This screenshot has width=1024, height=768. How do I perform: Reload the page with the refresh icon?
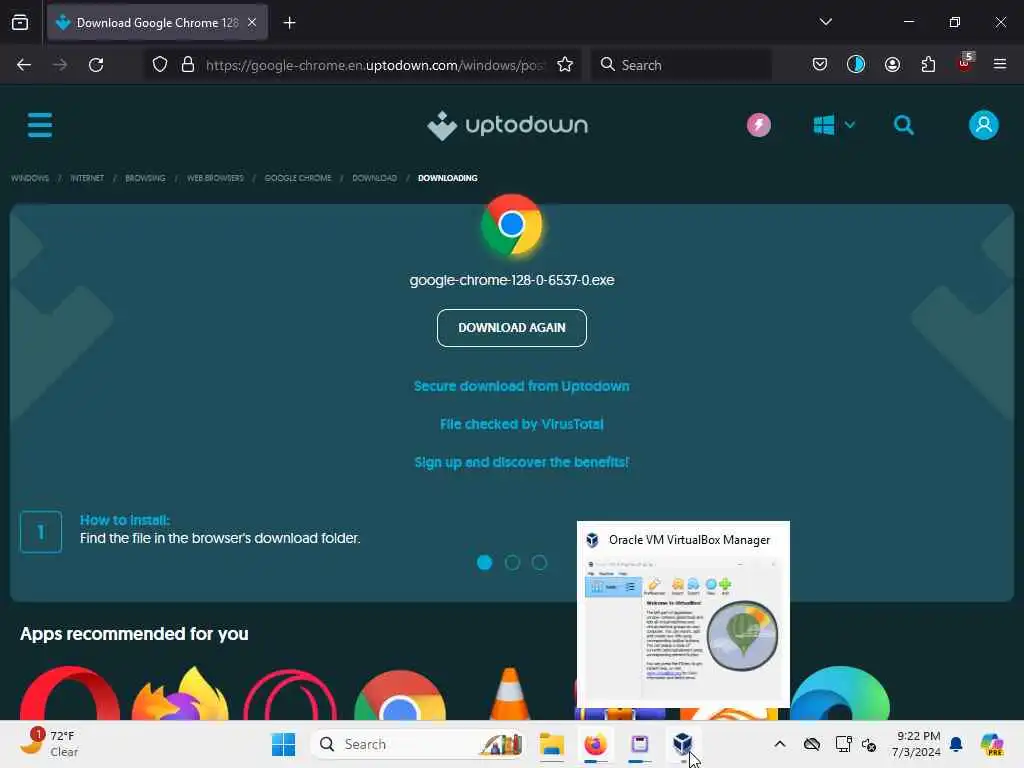96,65
